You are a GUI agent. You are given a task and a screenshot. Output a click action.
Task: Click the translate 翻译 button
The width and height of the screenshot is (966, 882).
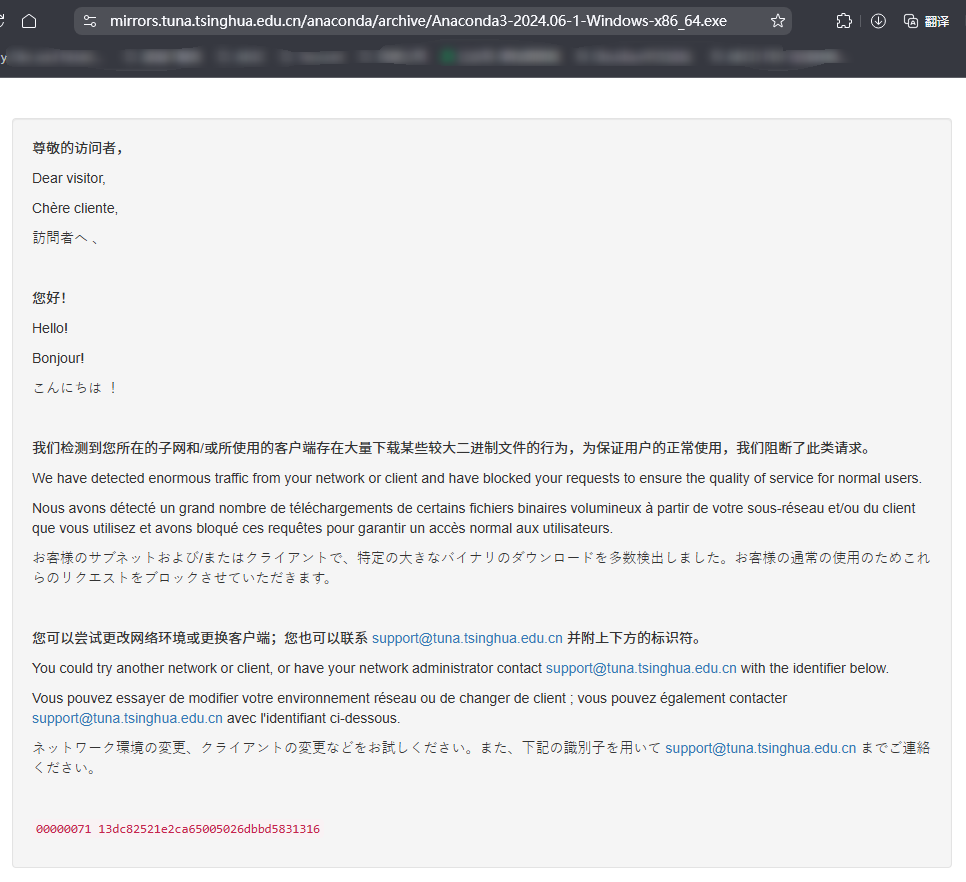(926, 21)
